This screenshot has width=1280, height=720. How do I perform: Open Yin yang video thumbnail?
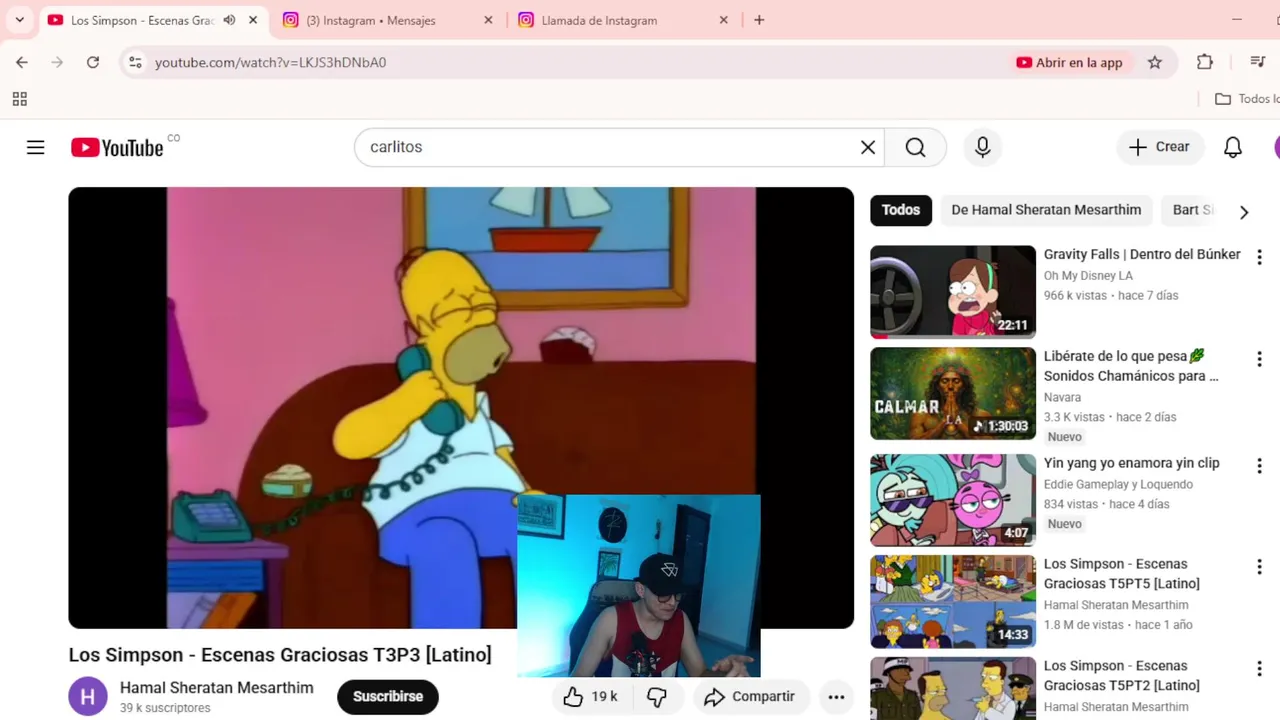(x=953, y=500)
